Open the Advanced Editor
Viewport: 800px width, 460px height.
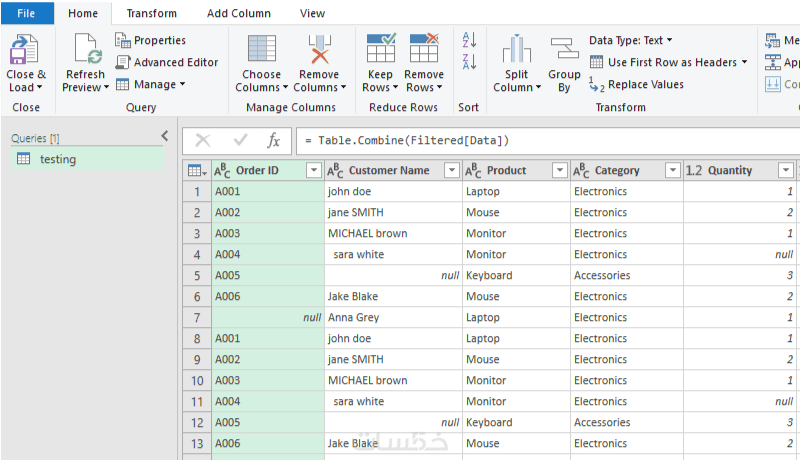point(166,62)
